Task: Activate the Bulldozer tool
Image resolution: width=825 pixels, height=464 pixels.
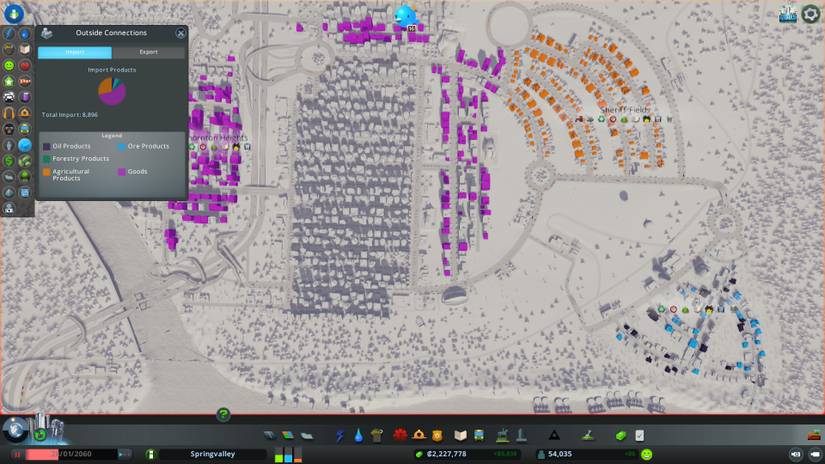Action: [x=814, y=435]
